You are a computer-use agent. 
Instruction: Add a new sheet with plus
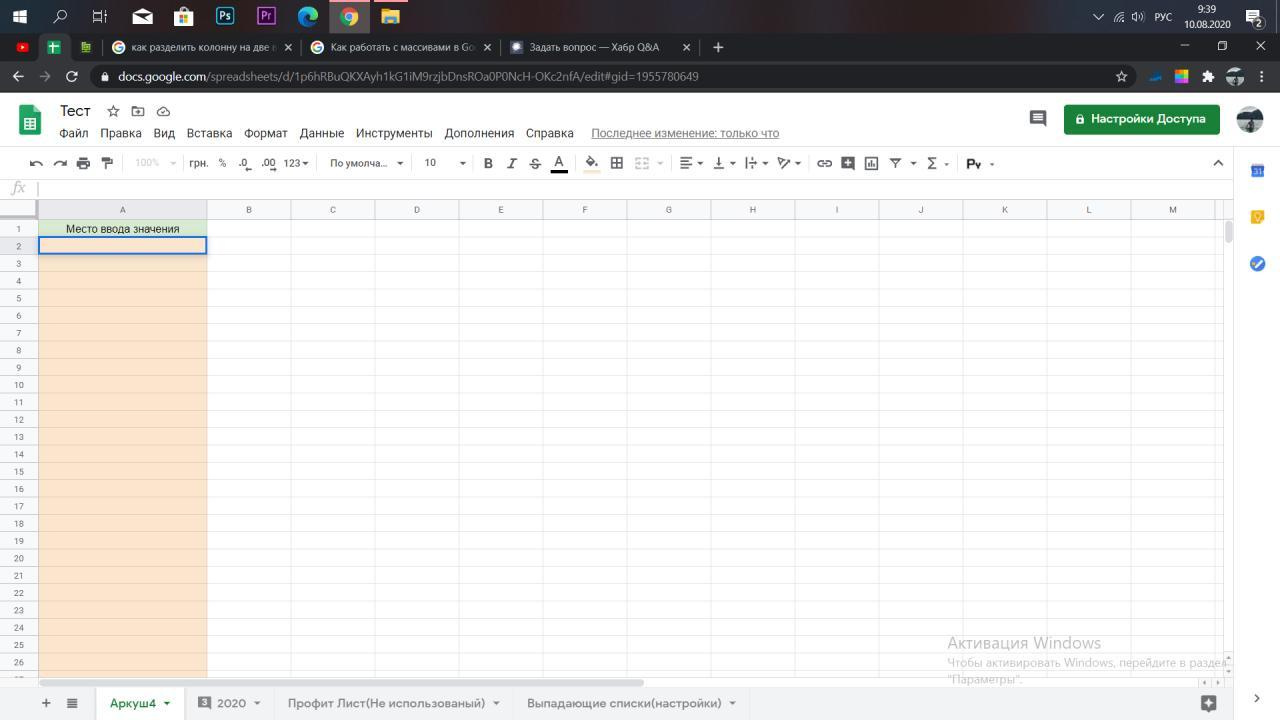46,703
